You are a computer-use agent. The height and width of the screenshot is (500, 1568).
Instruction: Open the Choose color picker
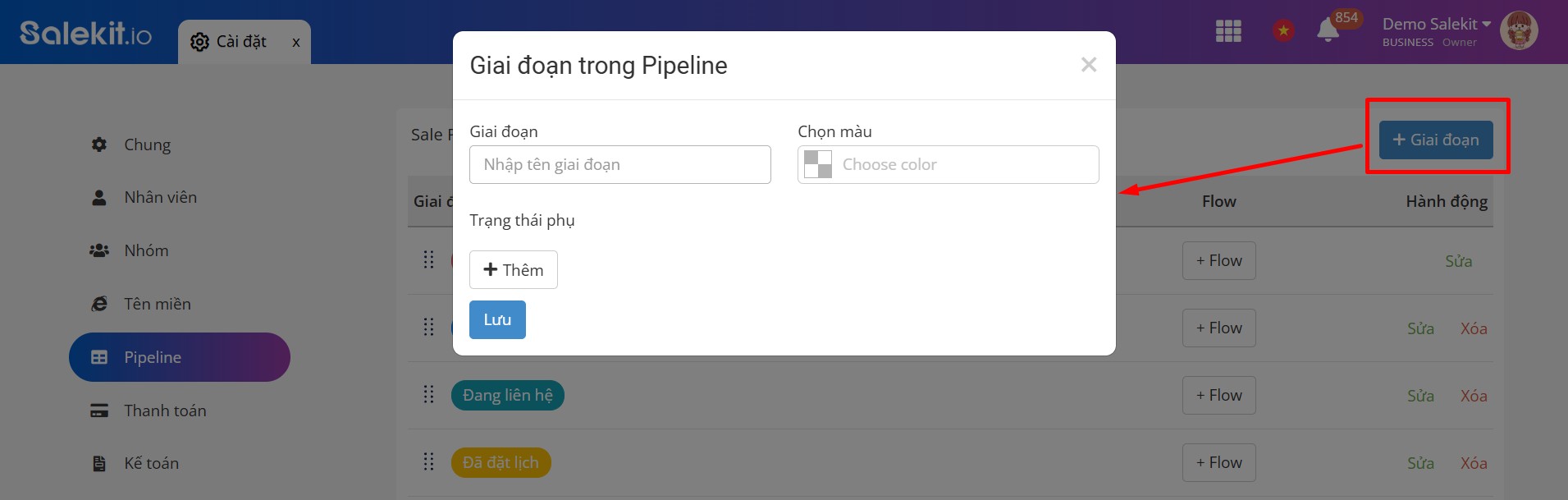[x=948, y=164]
